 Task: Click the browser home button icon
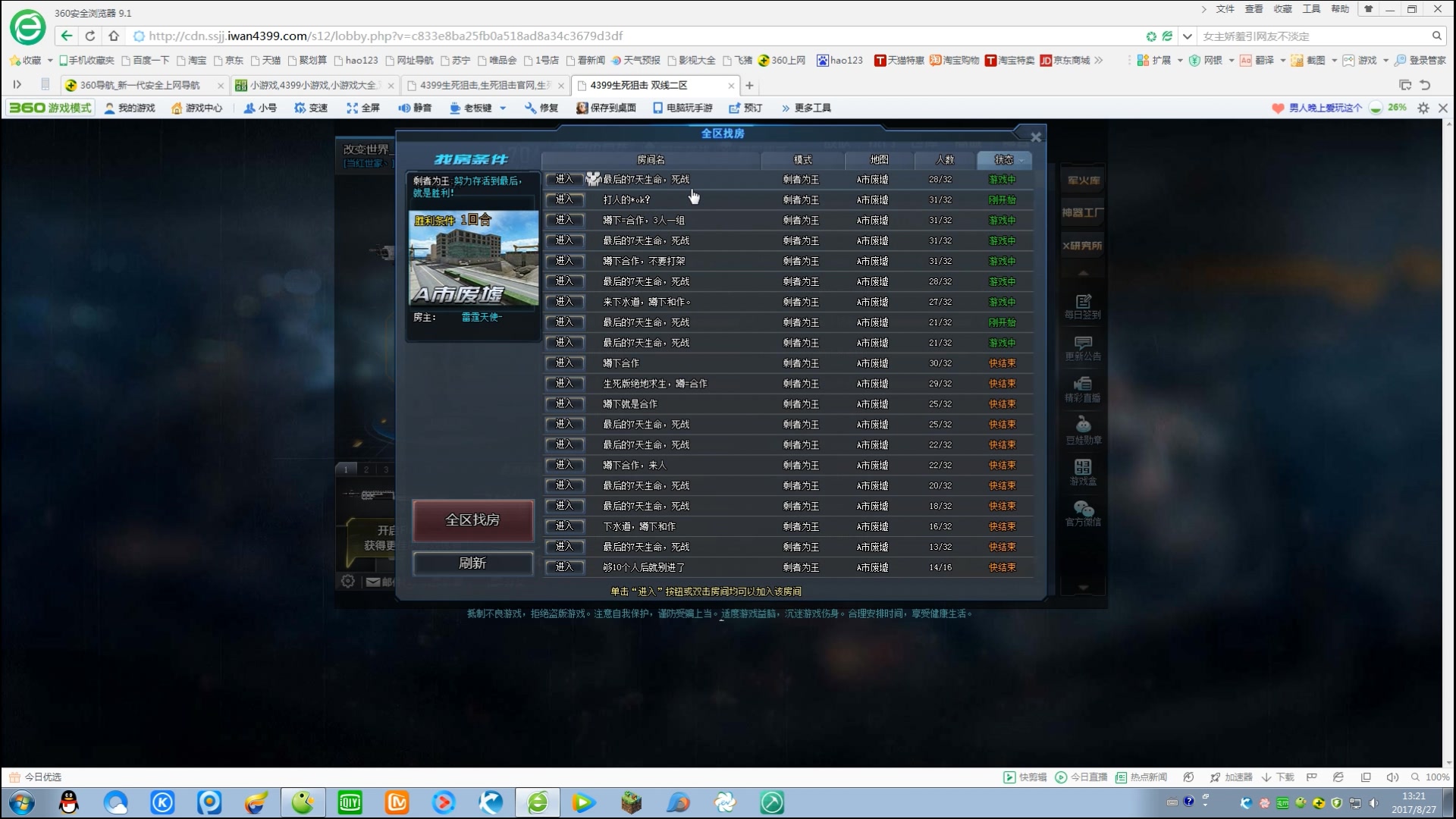114,36
